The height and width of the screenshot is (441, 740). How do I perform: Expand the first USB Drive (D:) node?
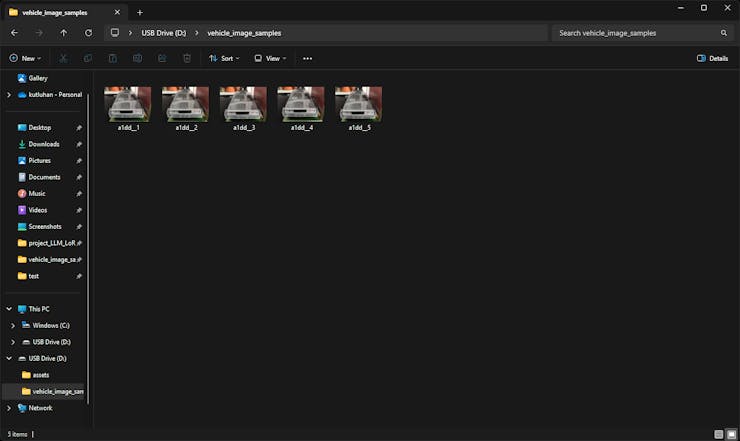(x=13, y=342)
